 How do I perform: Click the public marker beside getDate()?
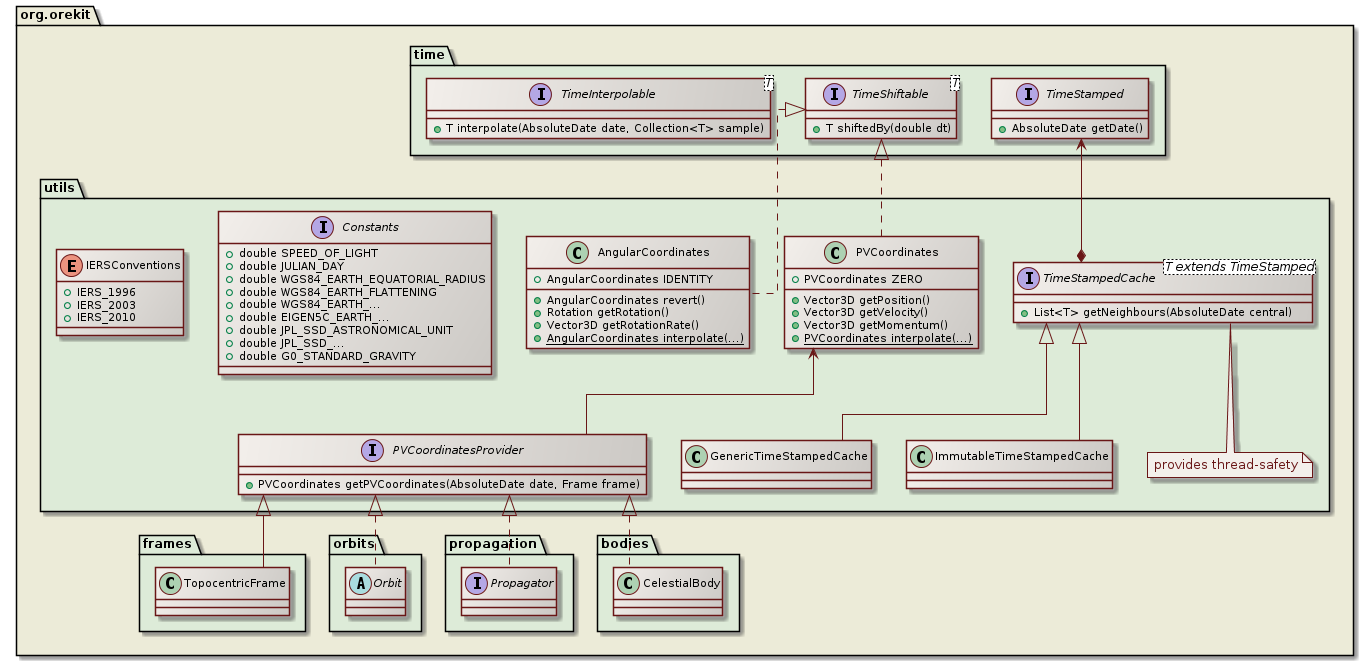click(x=1003, y=131)
